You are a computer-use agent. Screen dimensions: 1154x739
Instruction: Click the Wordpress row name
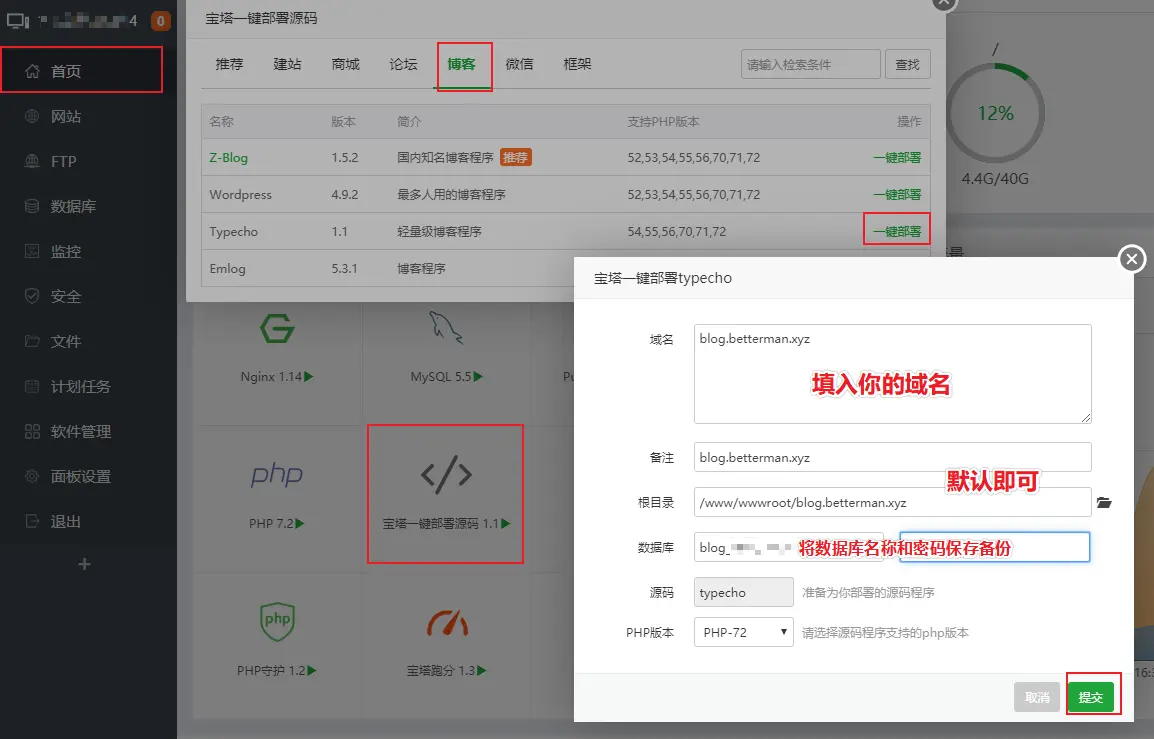tap(241, 194)
